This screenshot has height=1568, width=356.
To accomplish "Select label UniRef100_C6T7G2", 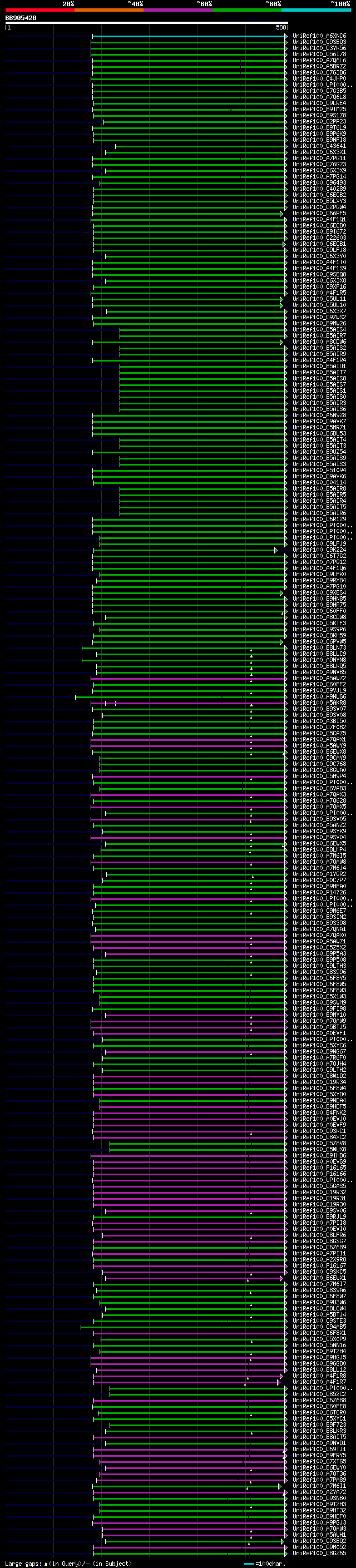I will tap(319, 556).
